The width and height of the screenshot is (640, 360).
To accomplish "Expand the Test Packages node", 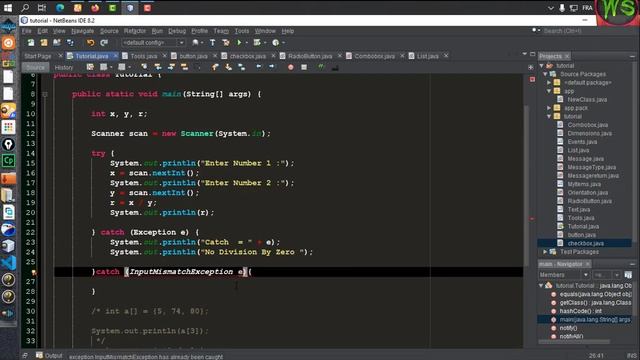I will [545, 252].
